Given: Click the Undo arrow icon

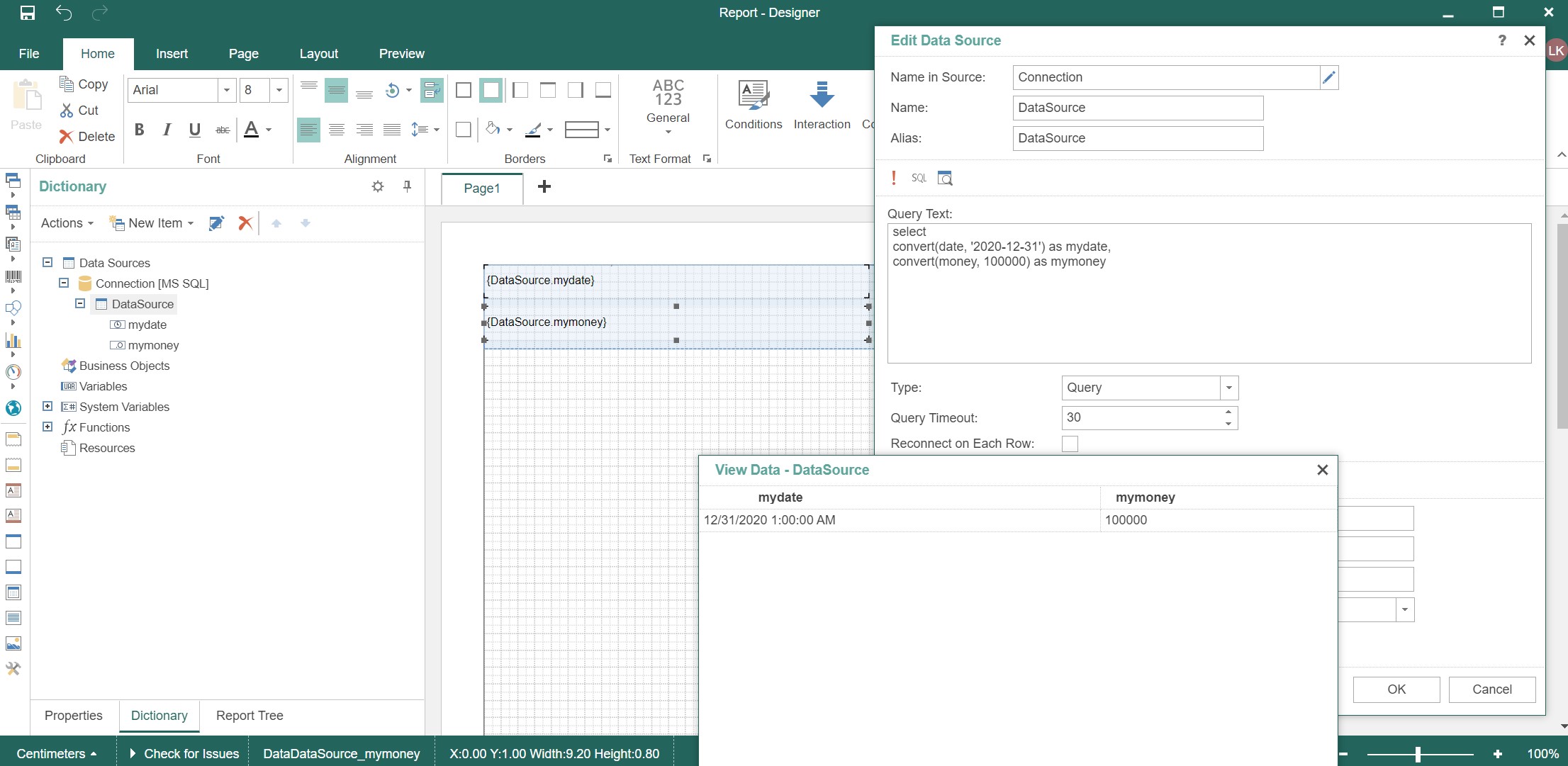Looking at the screenshot, I should pos(64,13).
